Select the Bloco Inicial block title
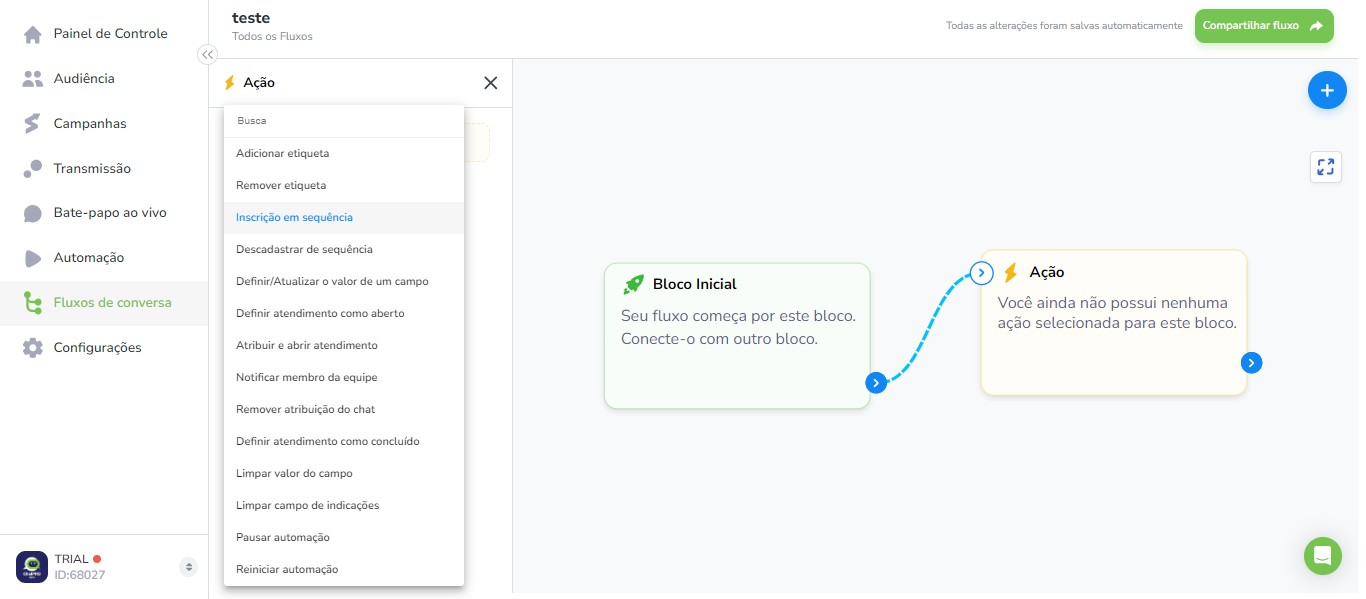 pyautogui.click(x=695, y=284)
